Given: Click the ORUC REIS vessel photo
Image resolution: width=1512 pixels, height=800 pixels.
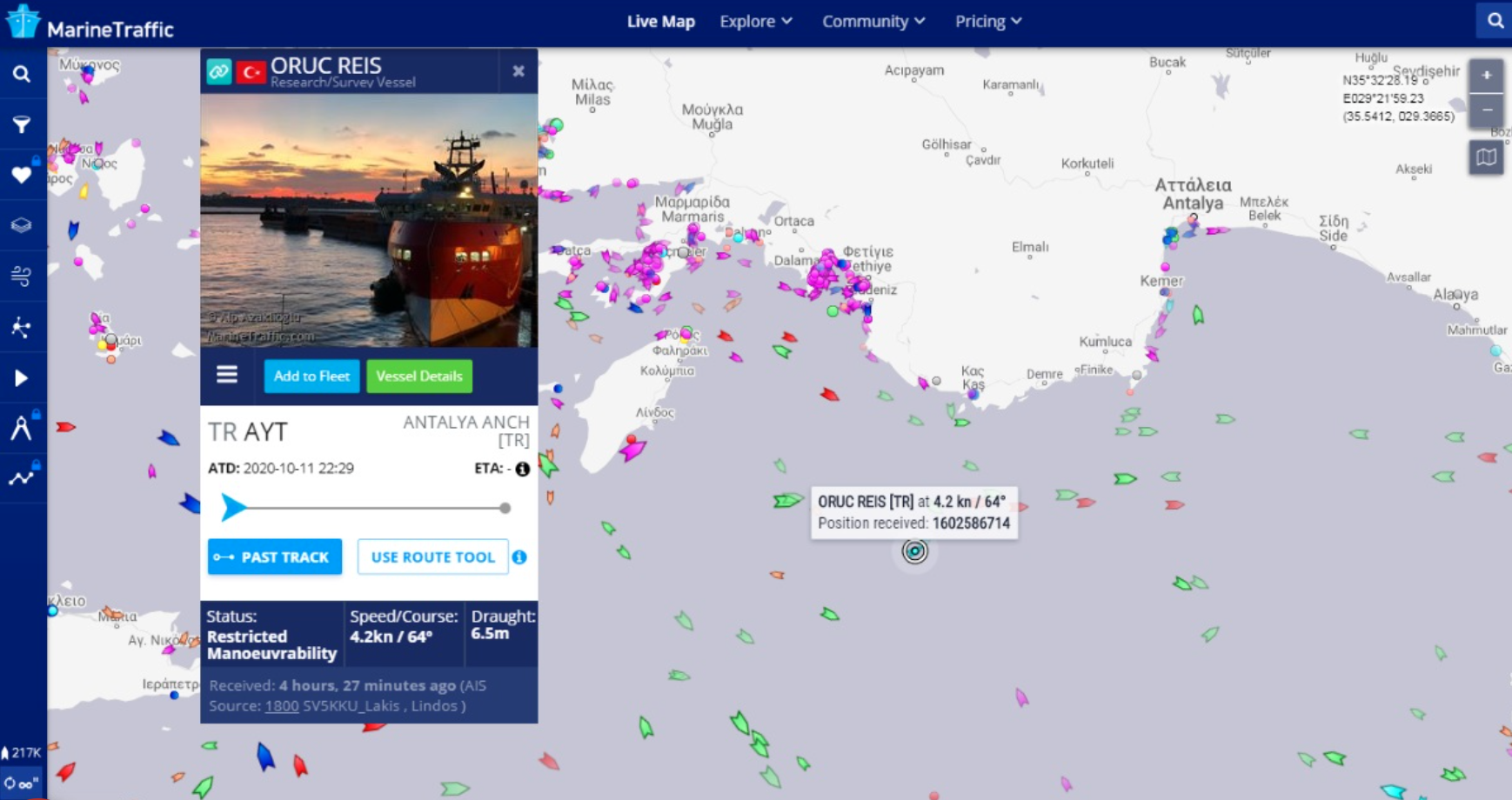Looking at the screenshot, I should pos(369,220).
